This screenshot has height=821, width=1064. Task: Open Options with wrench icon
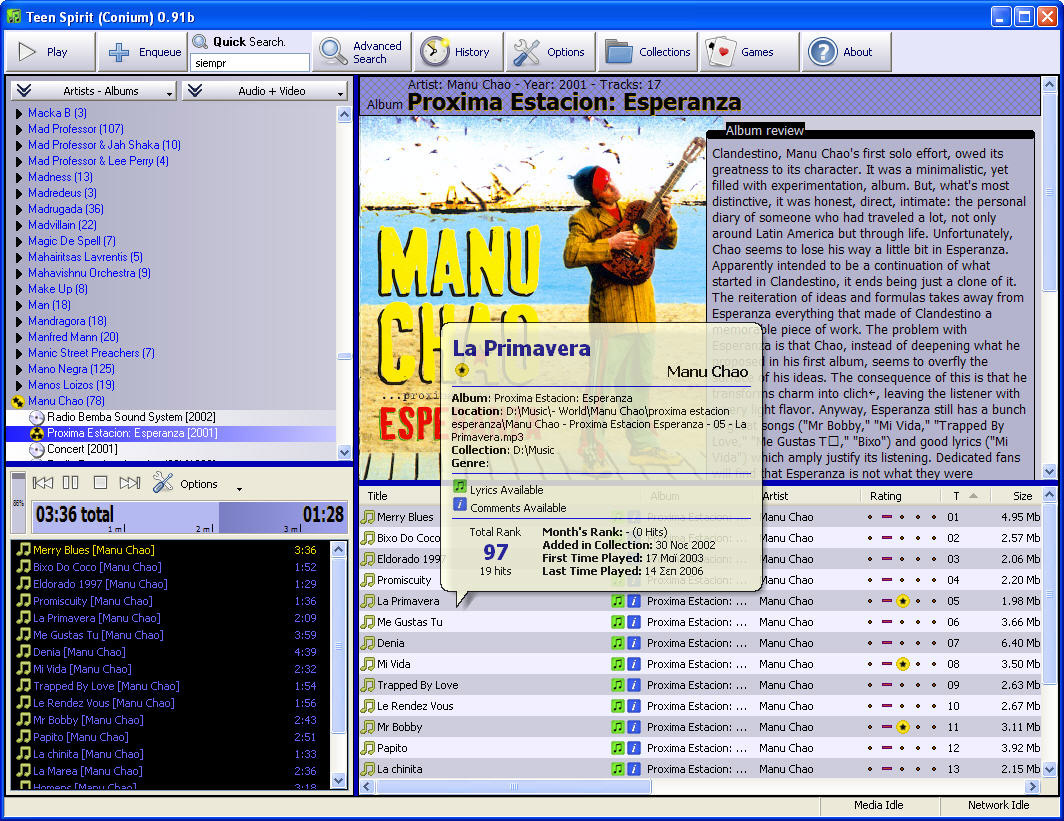[x=550, y=52]
